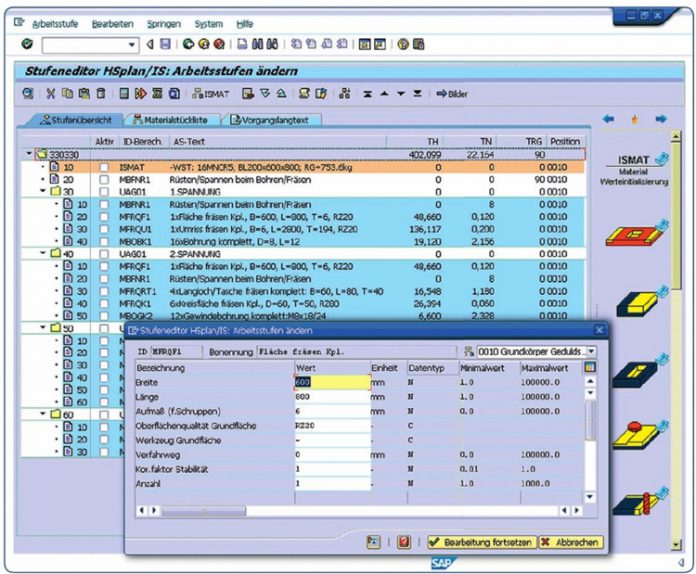Open the Hilfe menu
696x574 pixels.
(245, 24)
